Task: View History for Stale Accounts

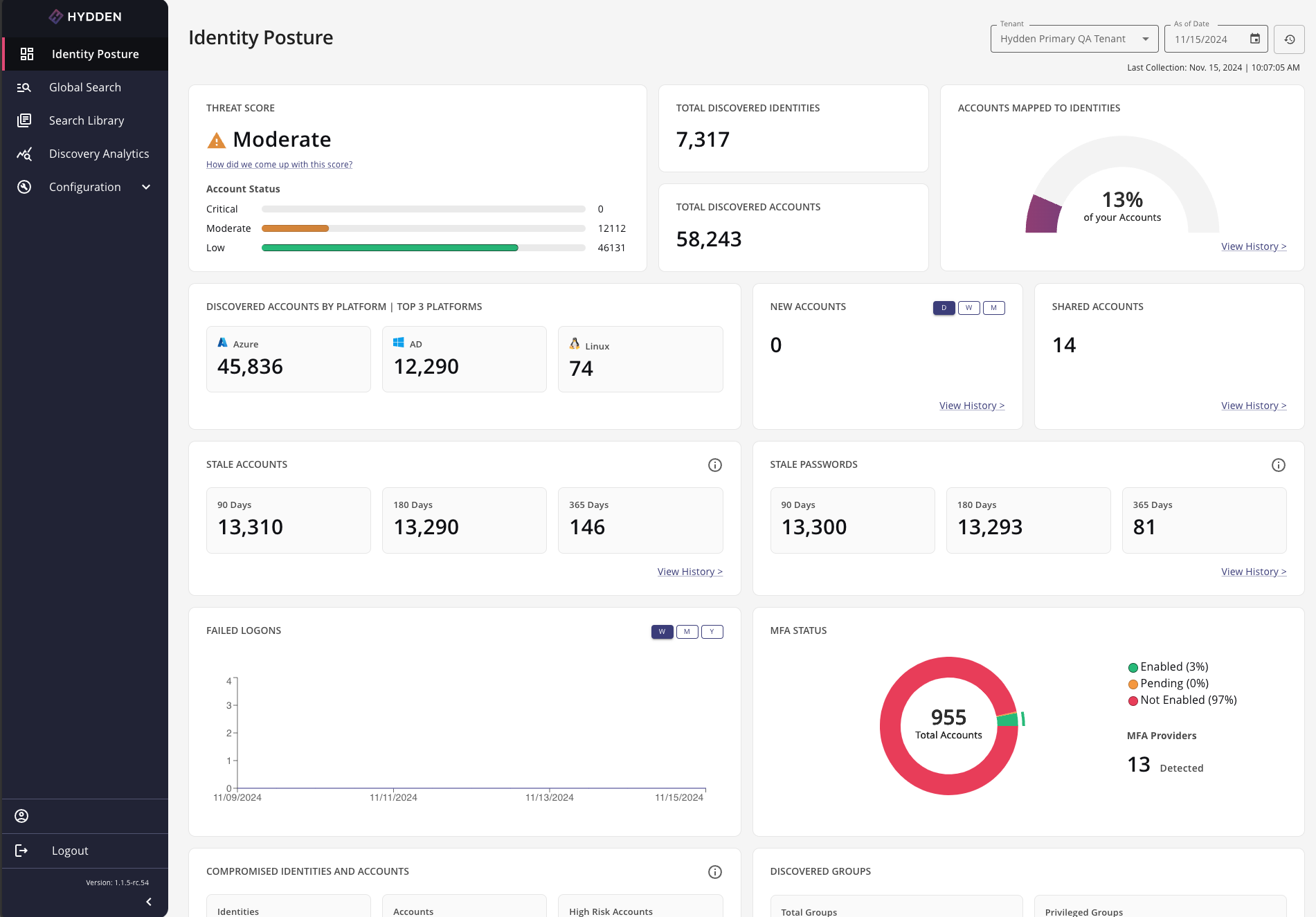Action: click(690, 572)
